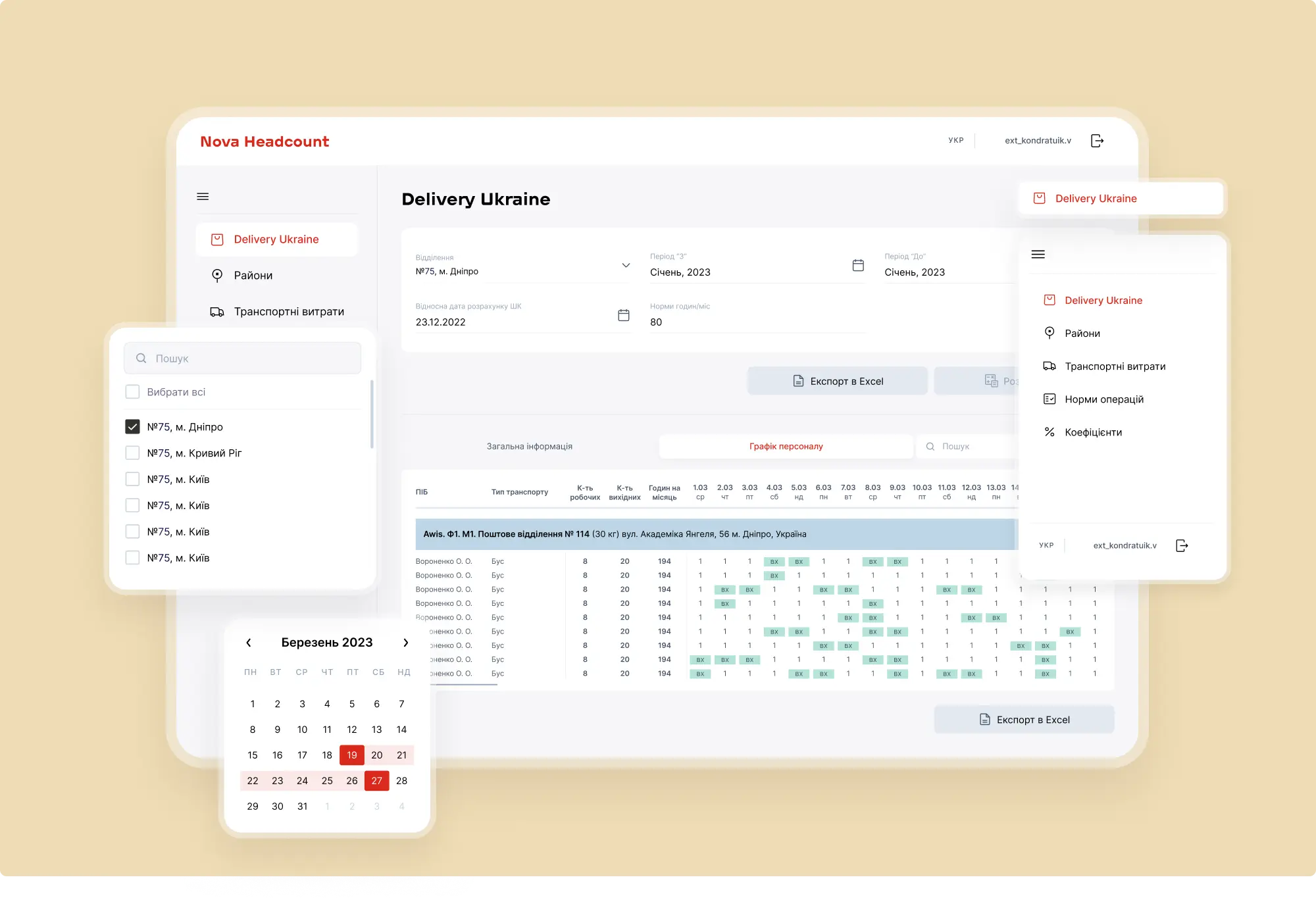1316x898 pixels.
Task: Click the document icon on the lower Експорт в Excel button
Action: click(x=985, y=720)
